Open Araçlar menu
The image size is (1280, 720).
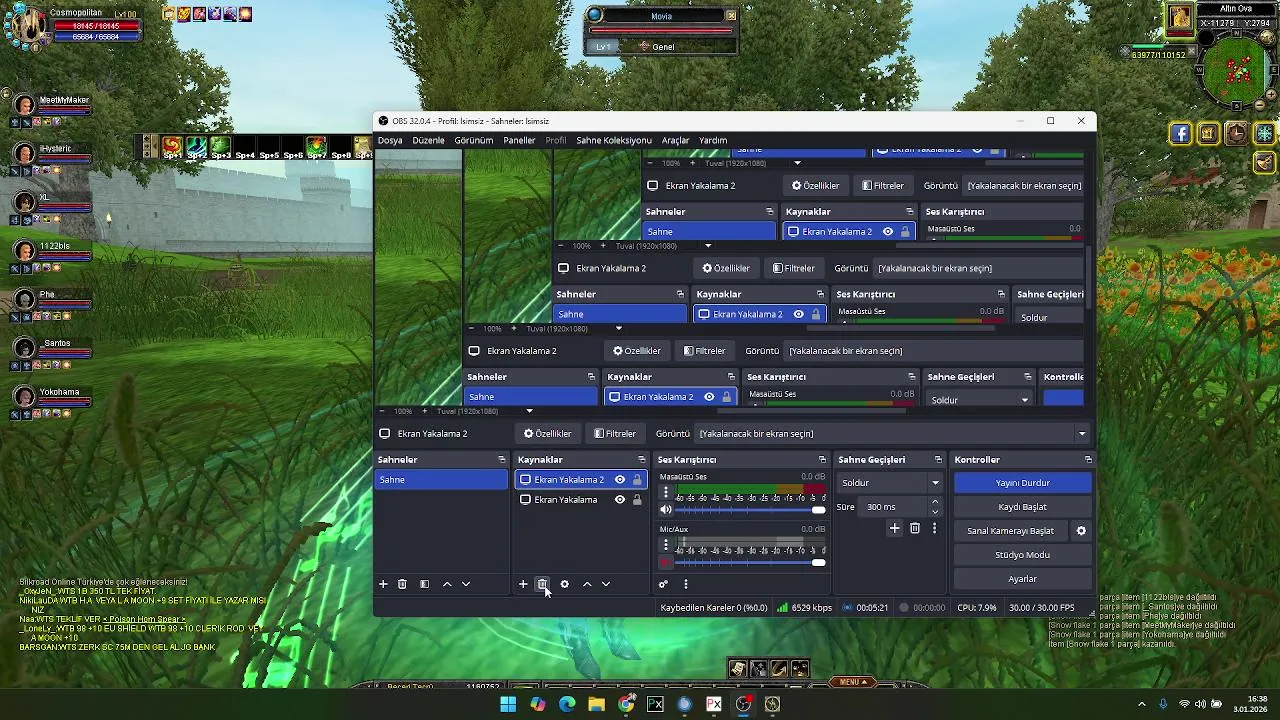676,141
